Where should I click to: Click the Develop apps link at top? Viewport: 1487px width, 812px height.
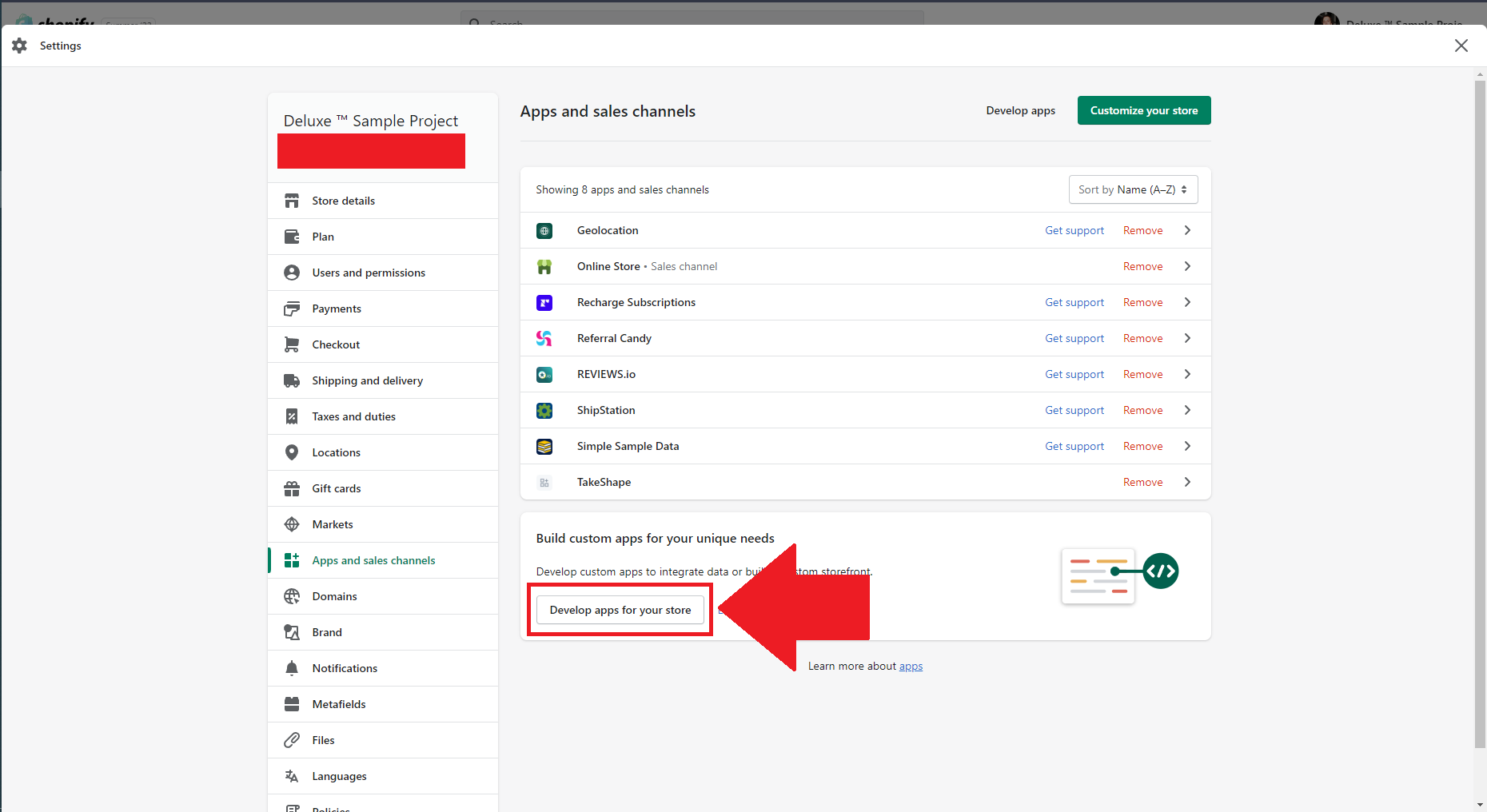(x=1020, y=110)
